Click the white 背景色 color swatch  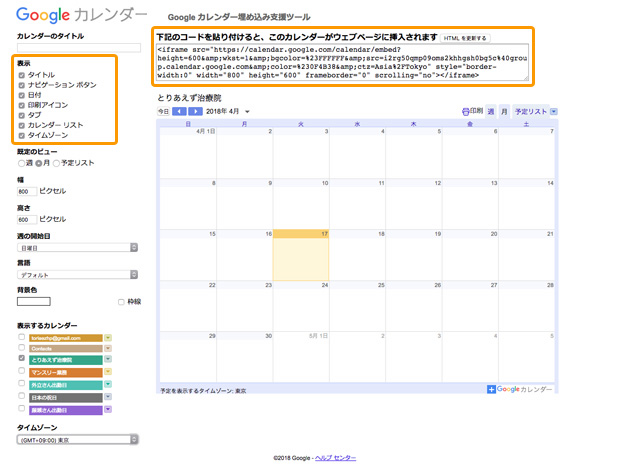[x=34, y=301]
